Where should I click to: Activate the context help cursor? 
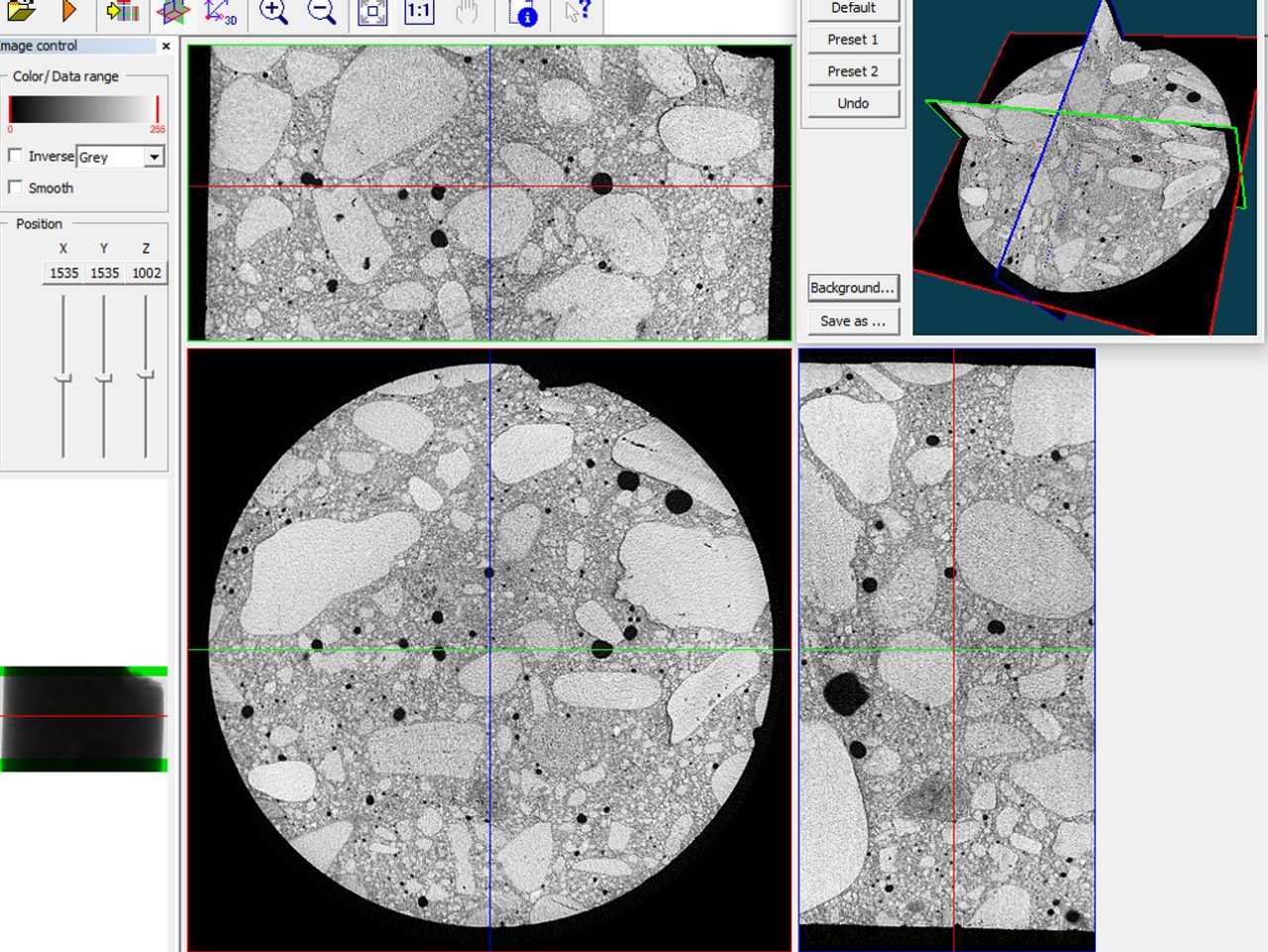click(x=577, y=11)
